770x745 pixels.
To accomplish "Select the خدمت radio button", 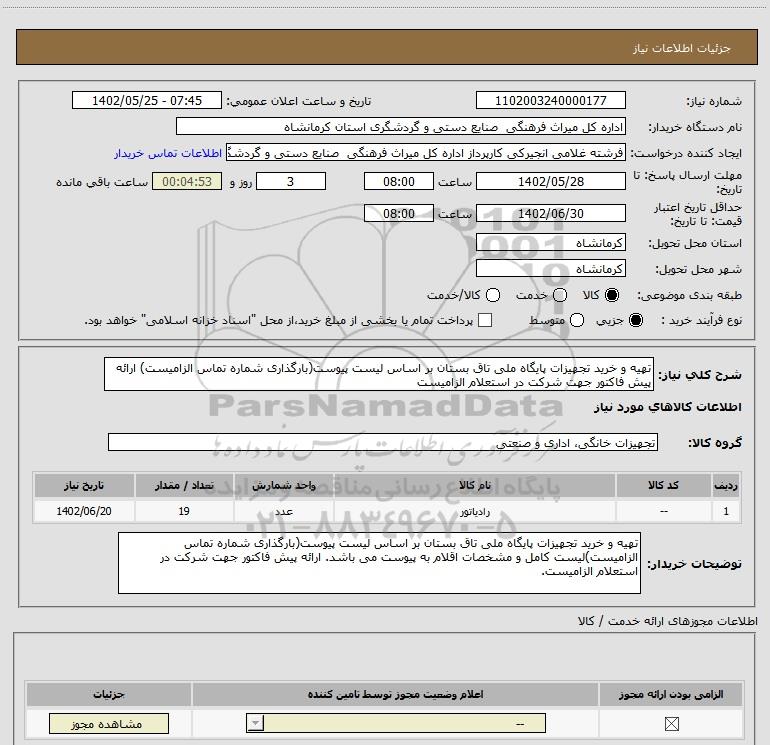I will (560, 295).
